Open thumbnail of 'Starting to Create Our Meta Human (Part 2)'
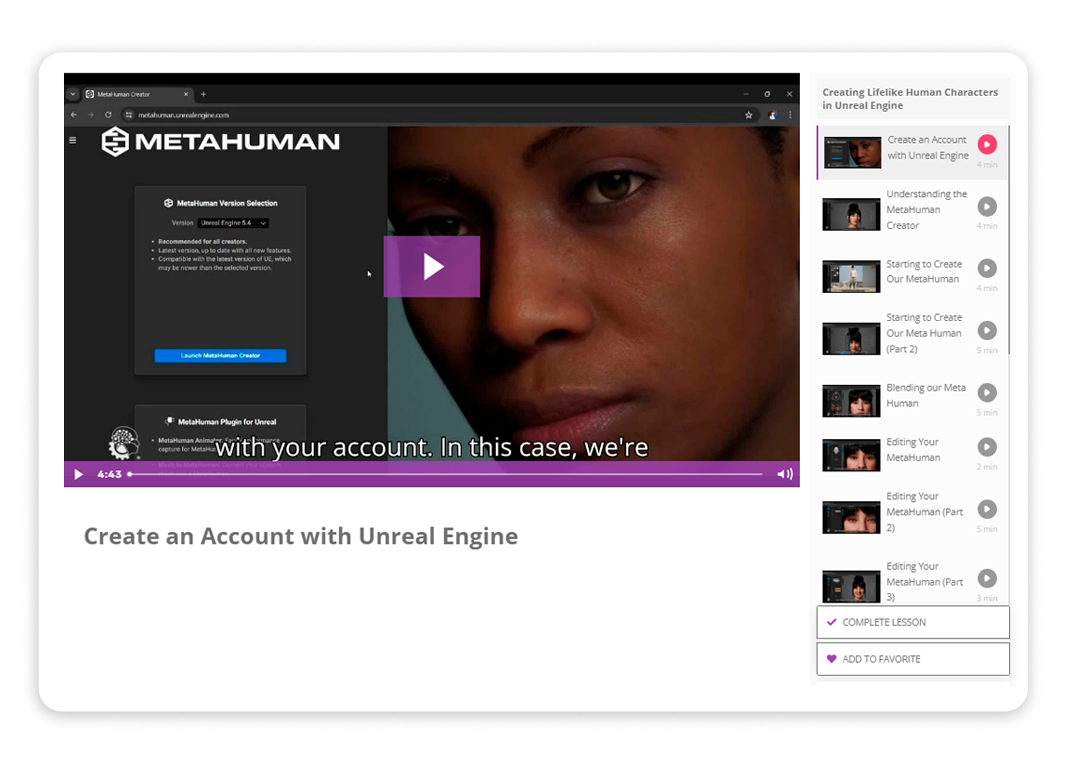 (851, 339)
